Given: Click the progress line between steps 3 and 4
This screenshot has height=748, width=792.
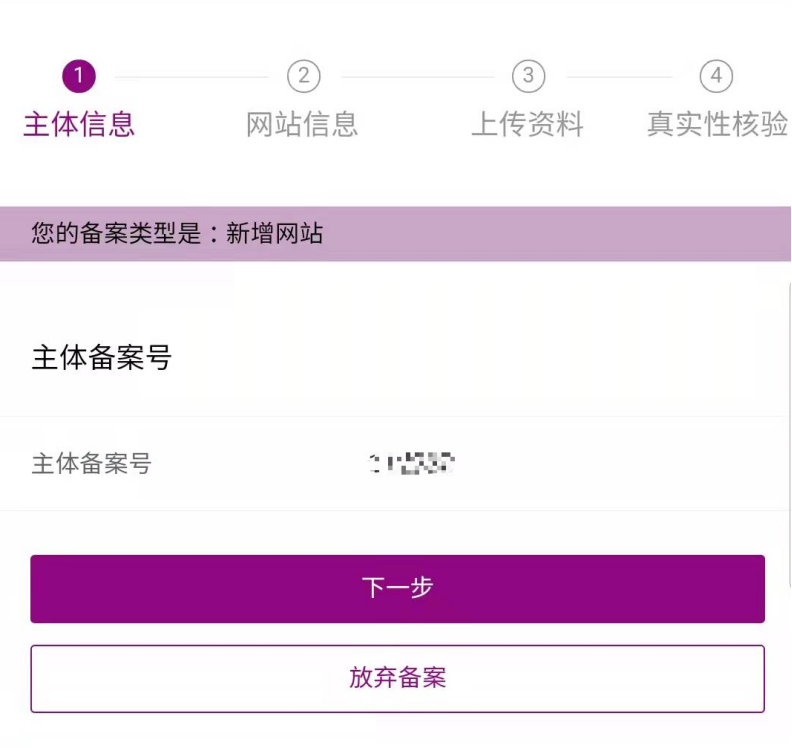Looking at the screenshot, I should (x=620, y=77).
